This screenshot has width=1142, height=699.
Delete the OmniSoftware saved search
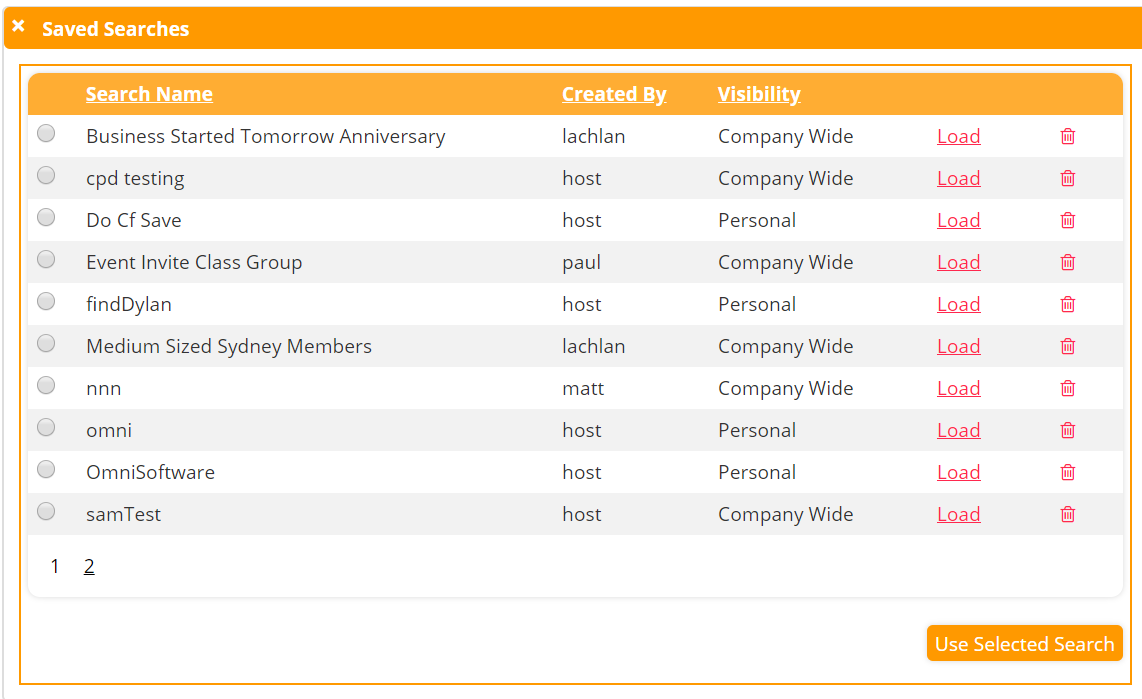pyautogui.click(x=1068, y=473)
